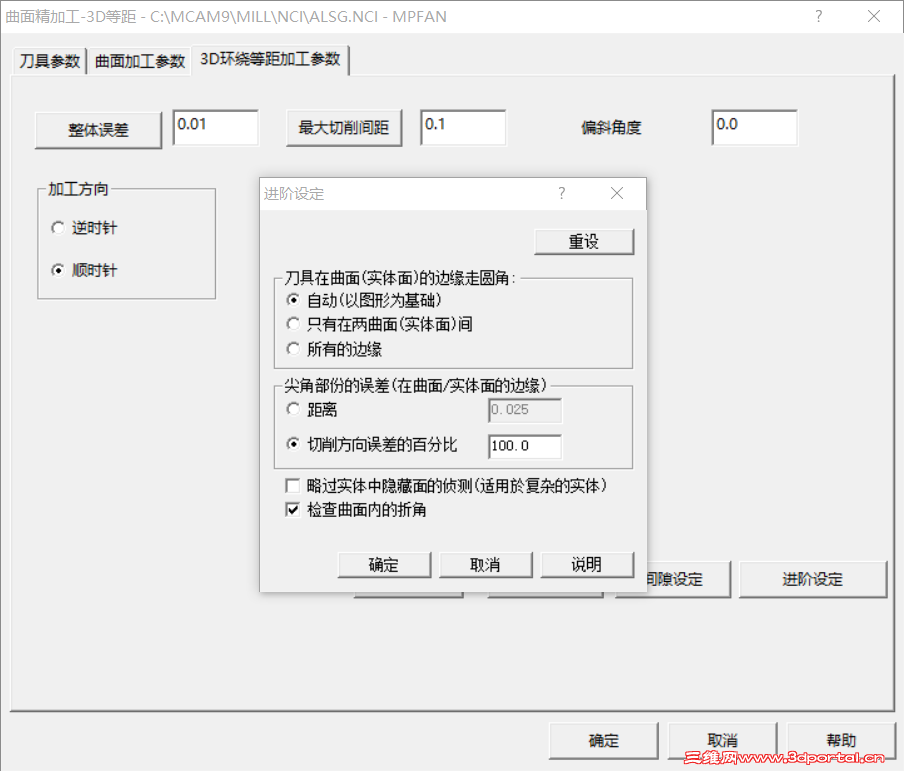
Task: Select the 逆时针 machining direction
Action: pos(58,228)
